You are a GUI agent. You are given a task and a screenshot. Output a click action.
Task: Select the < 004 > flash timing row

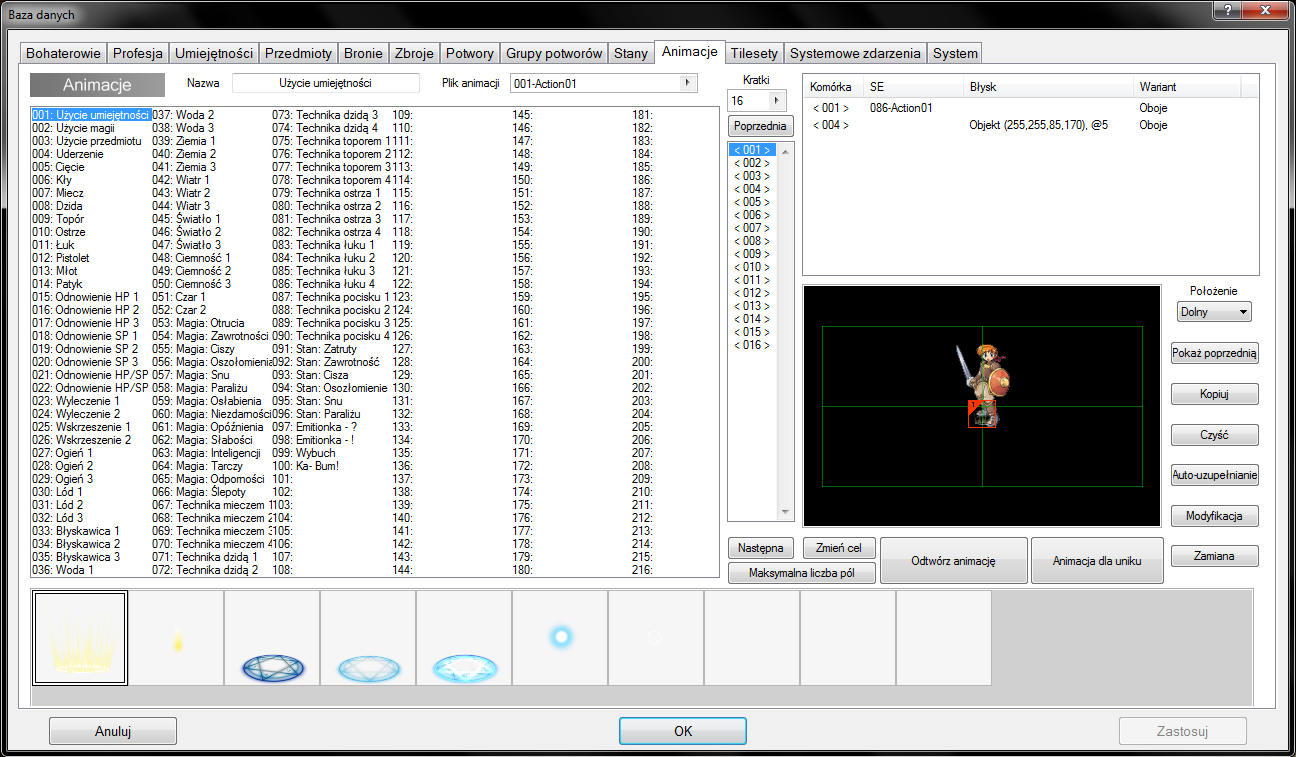click(1030, 125)
